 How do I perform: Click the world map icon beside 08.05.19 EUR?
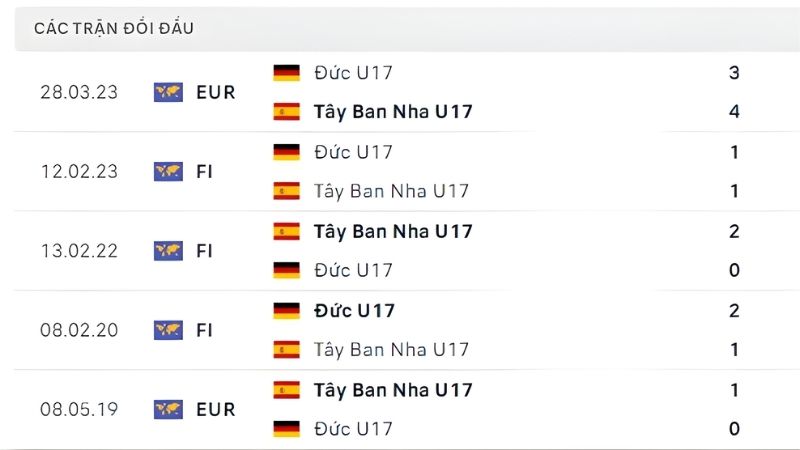168,409
